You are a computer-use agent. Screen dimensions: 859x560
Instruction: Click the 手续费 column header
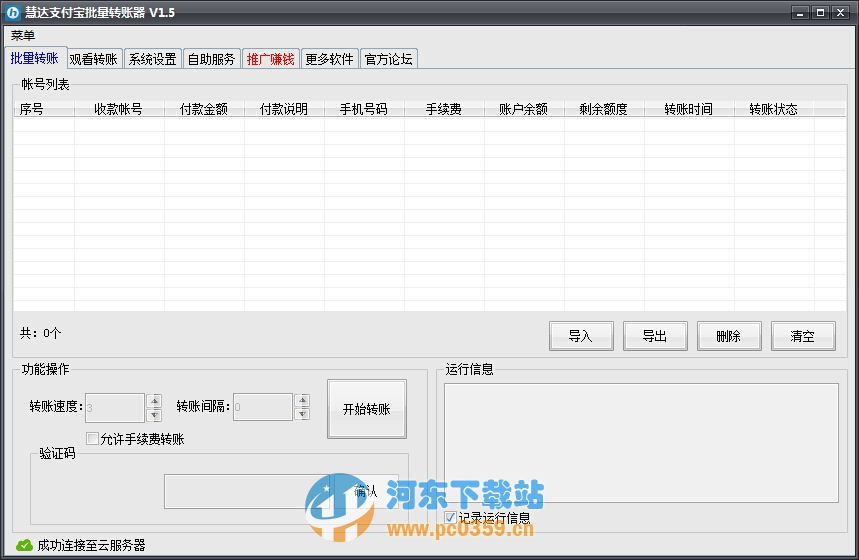tap(444, 109)
